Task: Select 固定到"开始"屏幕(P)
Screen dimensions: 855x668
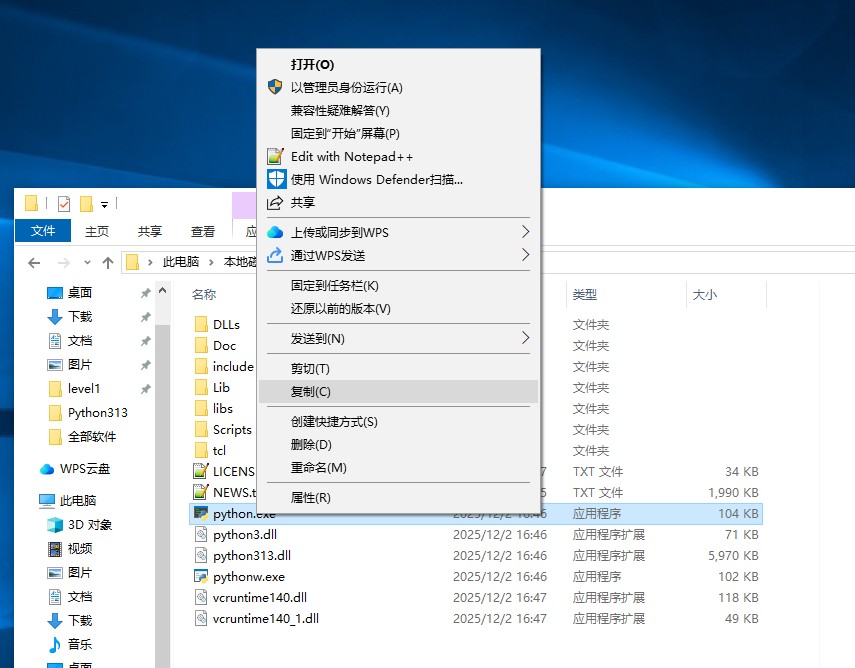Action: [398, 134]
